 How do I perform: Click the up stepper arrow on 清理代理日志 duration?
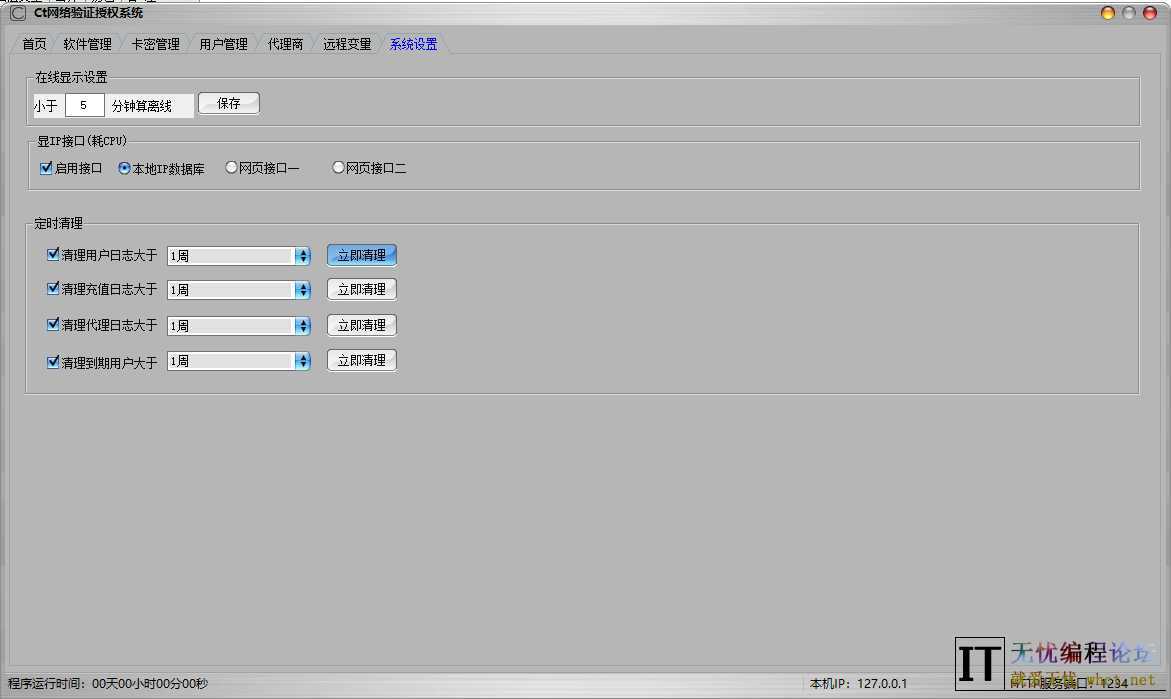[x=303, y=320]
